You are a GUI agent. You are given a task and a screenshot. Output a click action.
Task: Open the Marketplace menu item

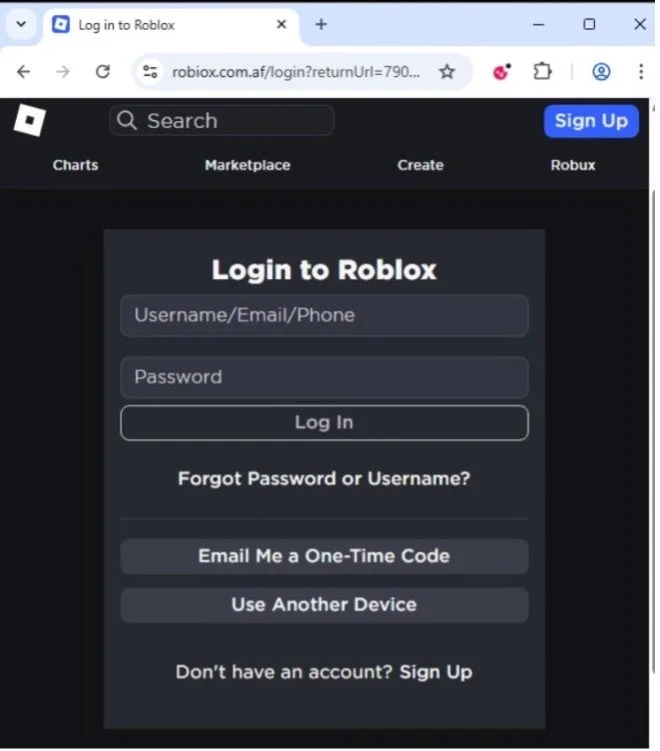248,165
